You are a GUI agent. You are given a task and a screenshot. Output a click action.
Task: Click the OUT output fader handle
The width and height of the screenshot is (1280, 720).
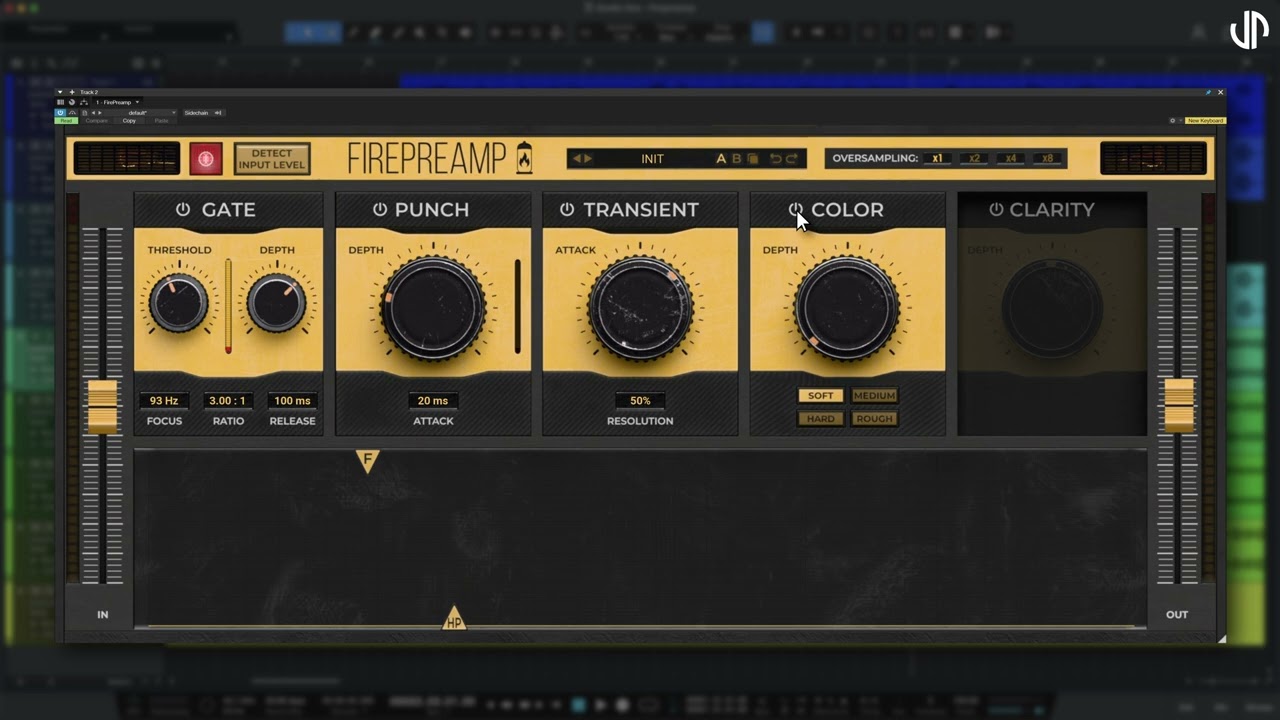pos(1178,406)
